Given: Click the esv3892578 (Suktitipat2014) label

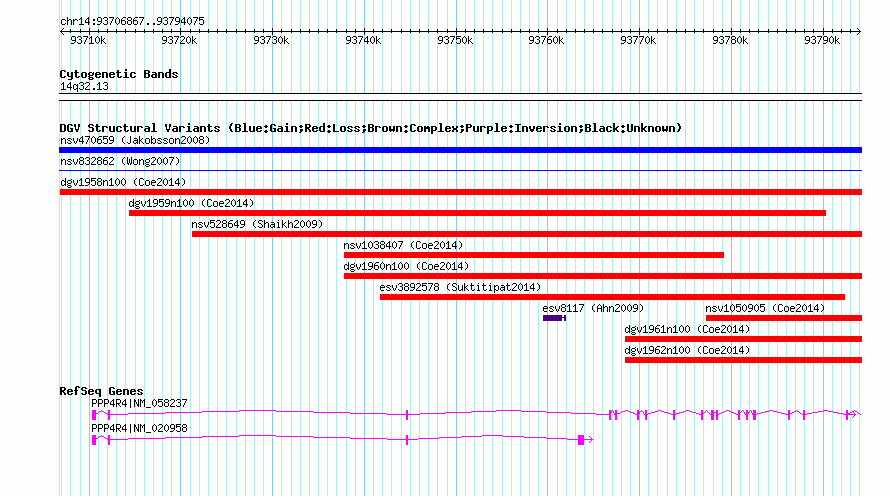Looking at the screenshot, I should pos(460,287).
